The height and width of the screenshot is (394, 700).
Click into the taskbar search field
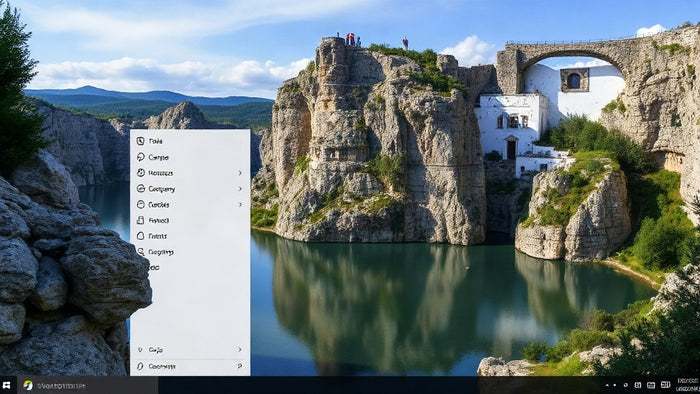pos(88,385)
